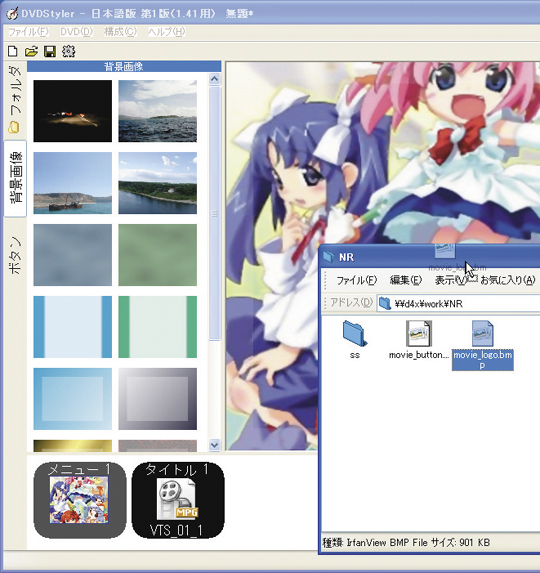Click scroll down arrow in background list
The image size is (540, 573).
(x=214, y=445)
